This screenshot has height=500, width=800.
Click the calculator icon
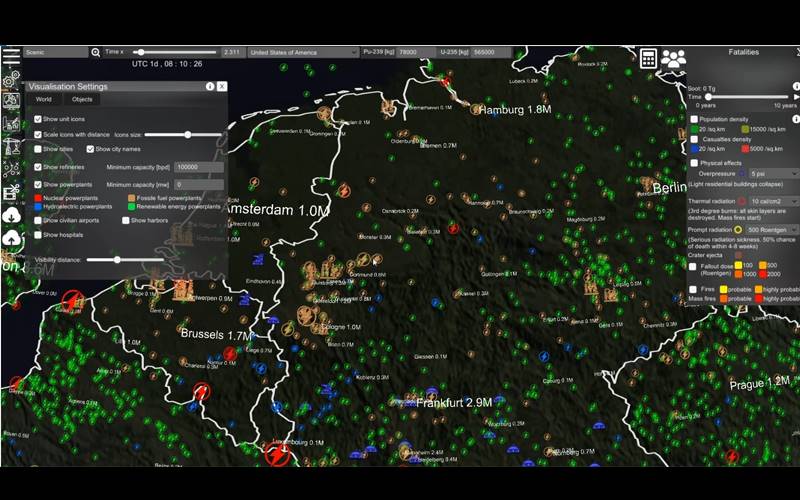pyautogui.click(x=648, y=58)
